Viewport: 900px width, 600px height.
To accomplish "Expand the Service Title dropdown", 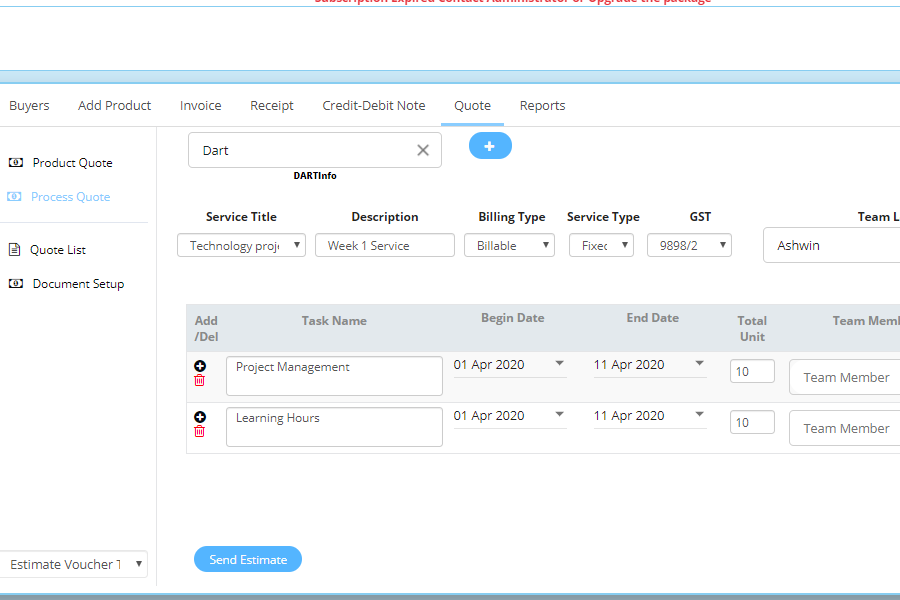I will (x=241, y=245).
